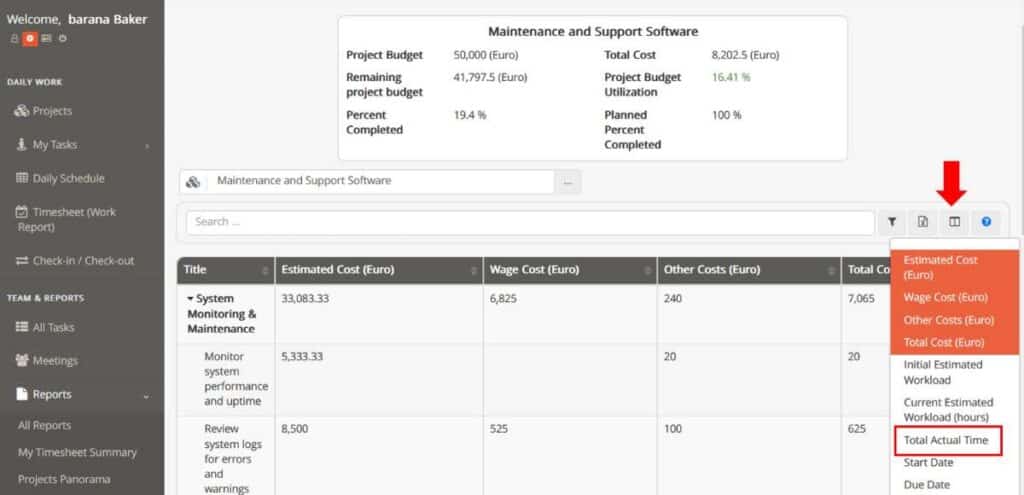This screenshot has width=1024, height=495.
Task: Click the All Tasks list icon
Action: [x=22, y=327]
